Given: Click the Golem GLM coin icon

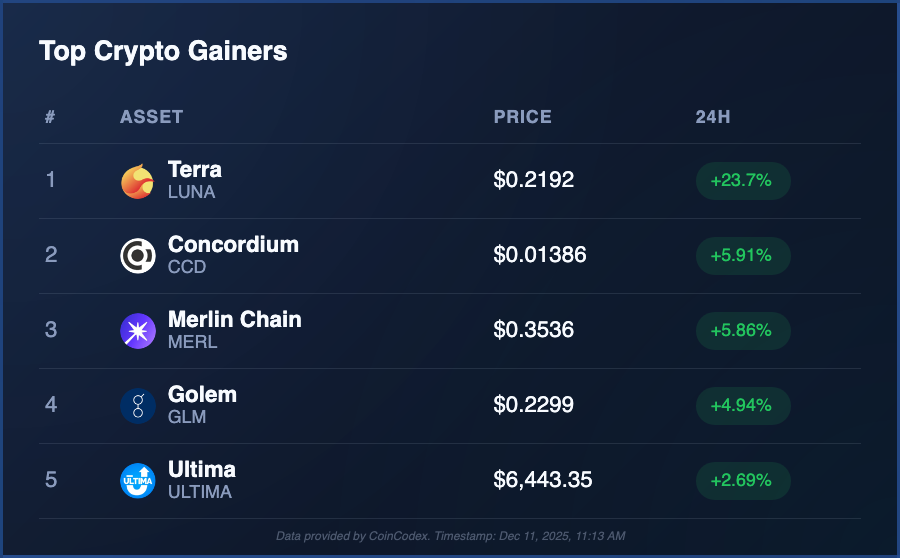Looking at the screenshot, I should 137,406.
